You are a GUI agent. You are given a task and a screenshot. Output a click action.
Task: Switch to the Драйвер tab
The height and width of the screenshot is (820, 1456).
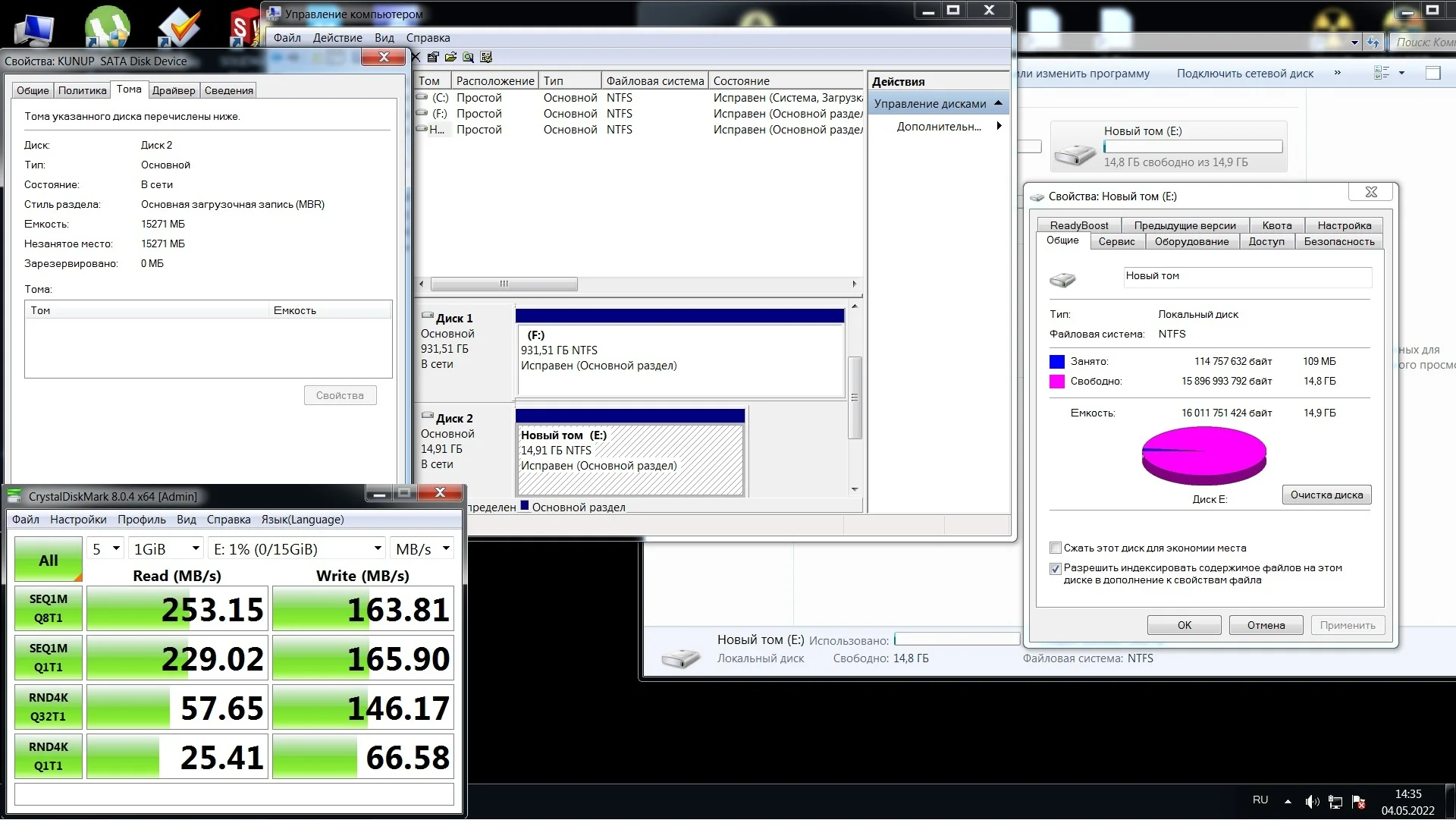[174, 90]
